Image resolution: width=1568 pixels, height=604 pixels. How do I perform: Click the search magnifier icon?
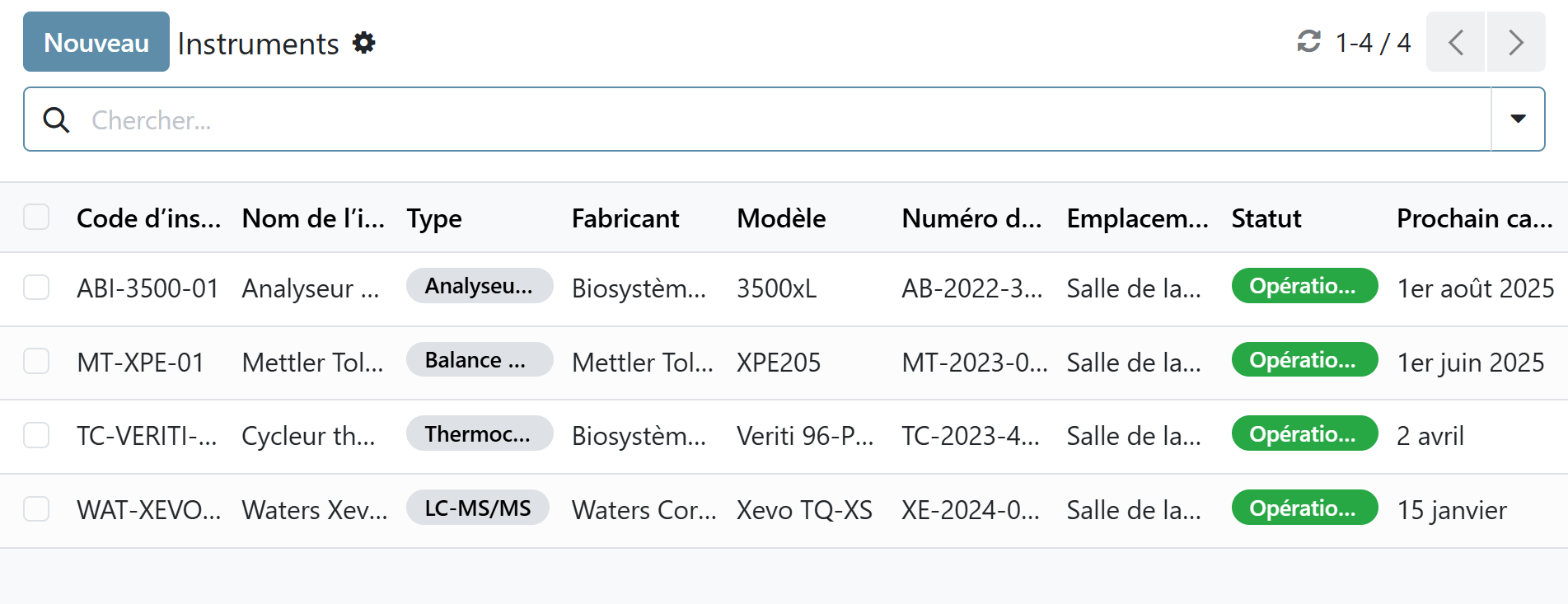(x=56, y=120)
